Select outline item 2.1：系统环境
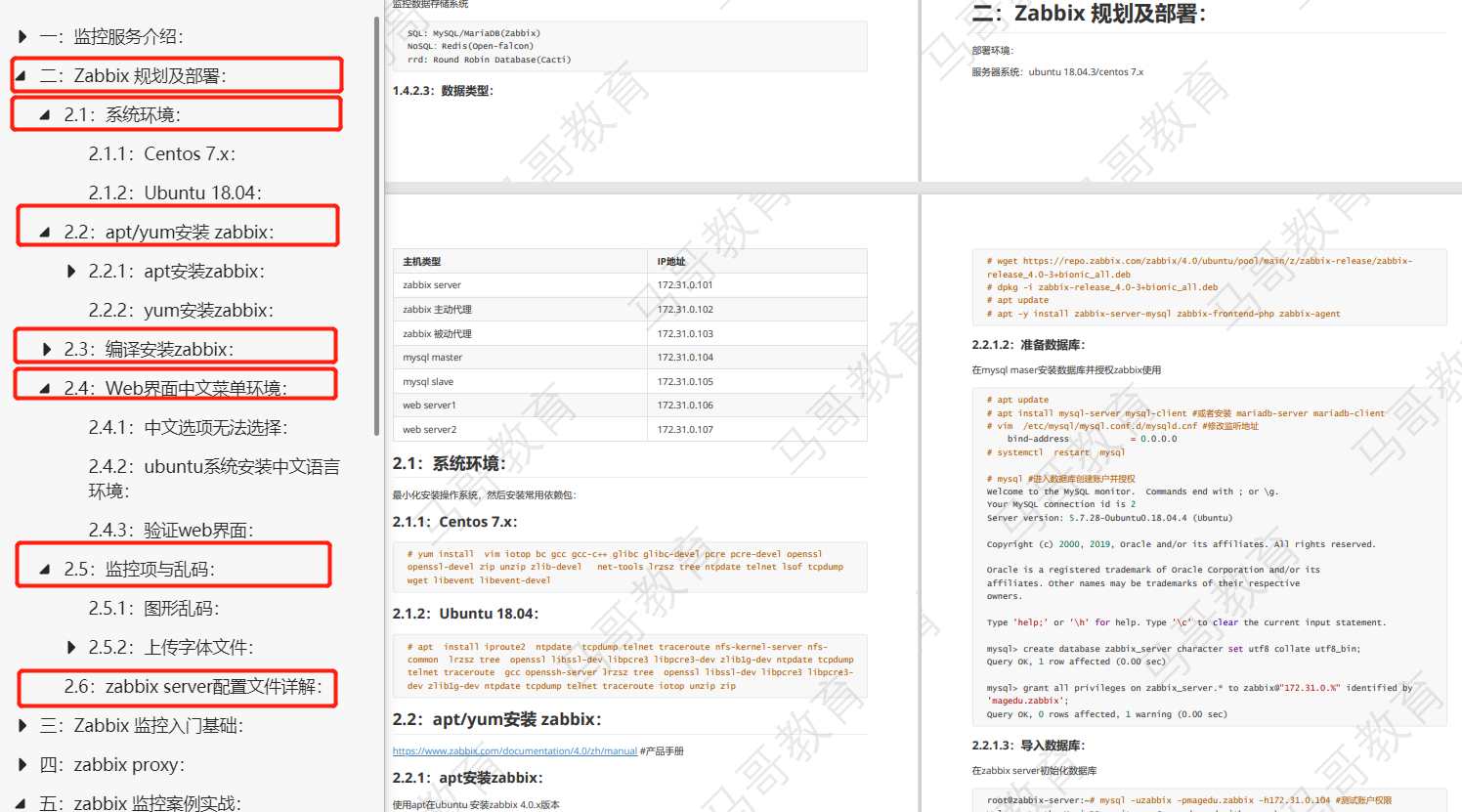 coord(123,115)
